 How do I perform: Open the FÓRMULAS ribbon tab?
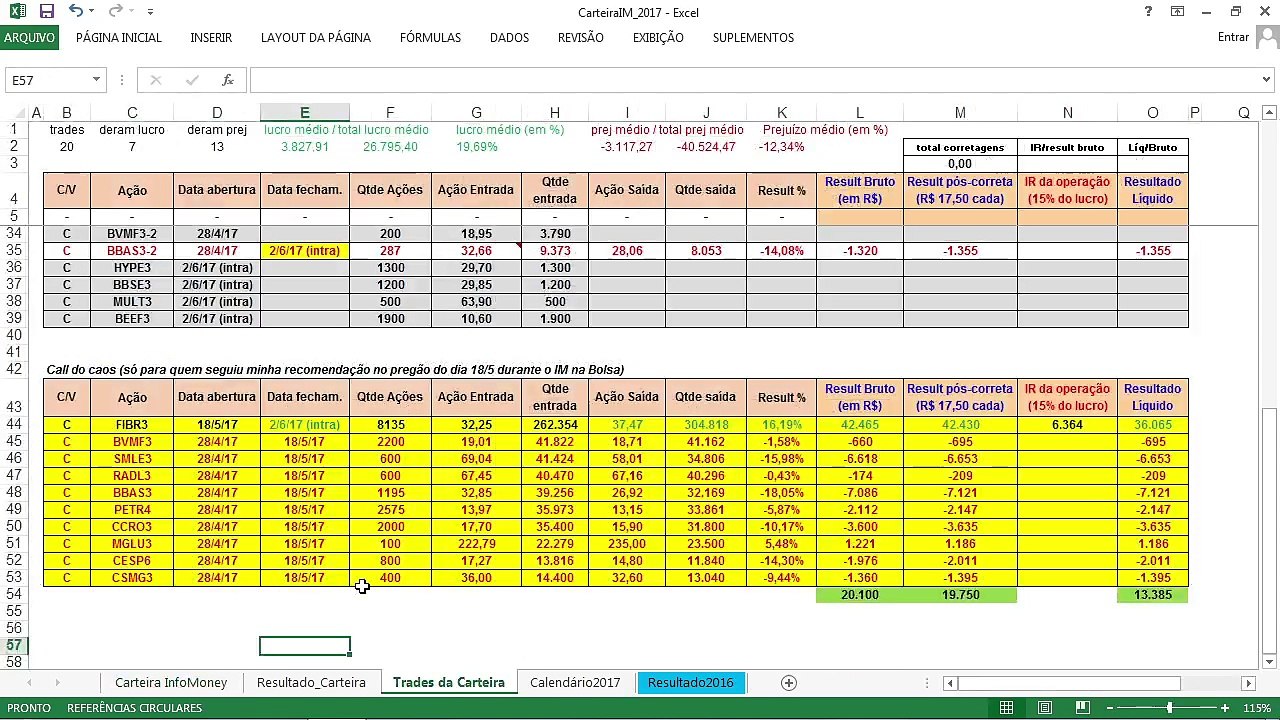coord(430,38)
